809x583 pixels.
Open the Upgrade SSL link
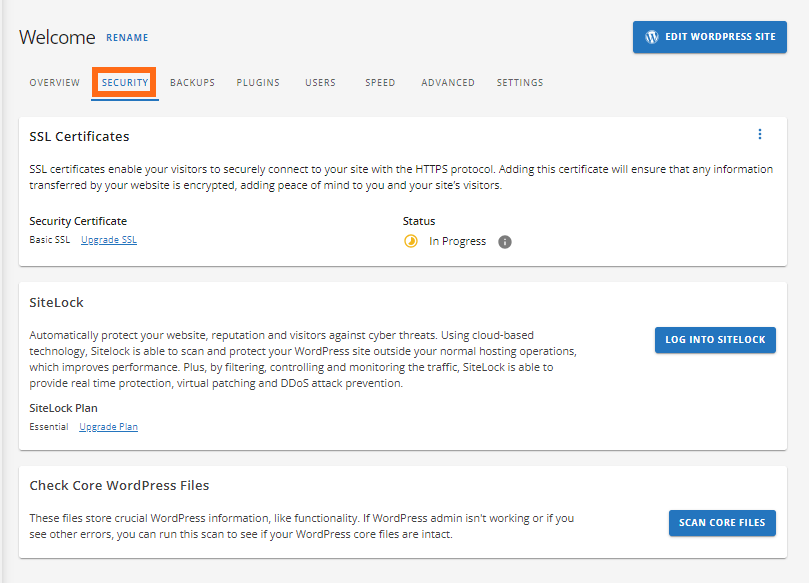pos(108,239)
